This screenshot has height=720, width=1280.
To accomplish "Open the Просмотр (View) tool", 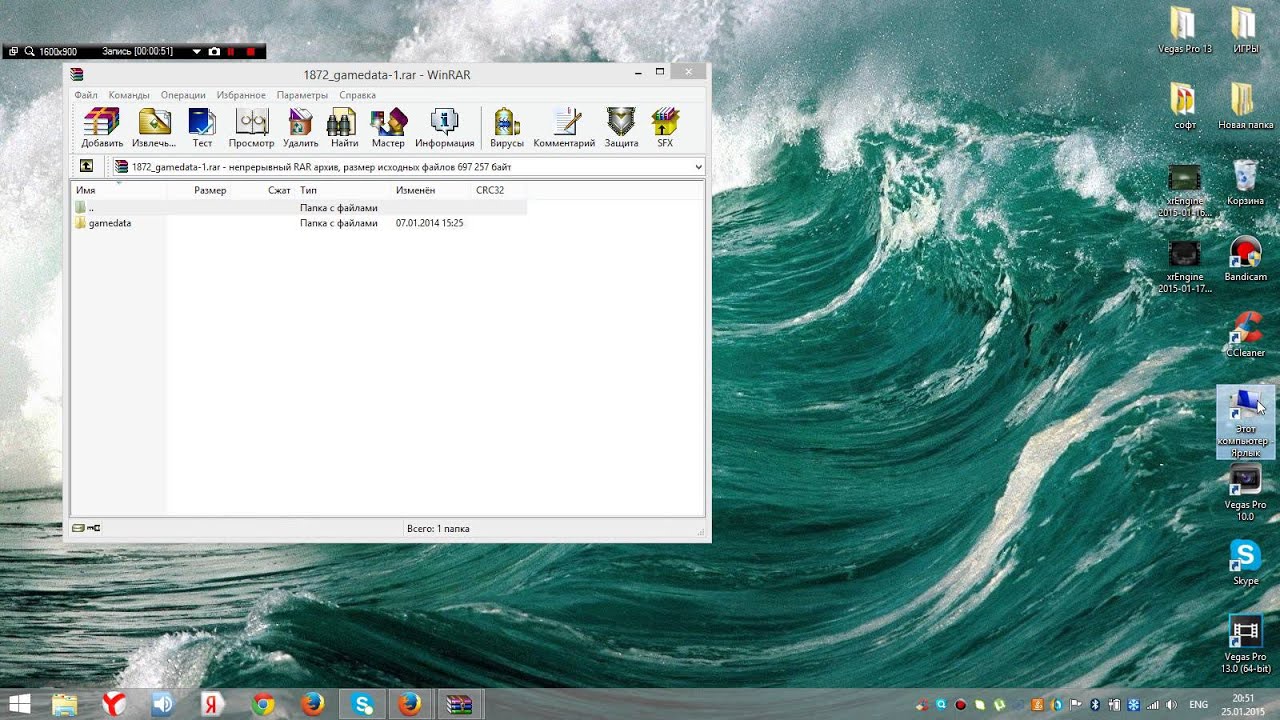I will (251, 127).
